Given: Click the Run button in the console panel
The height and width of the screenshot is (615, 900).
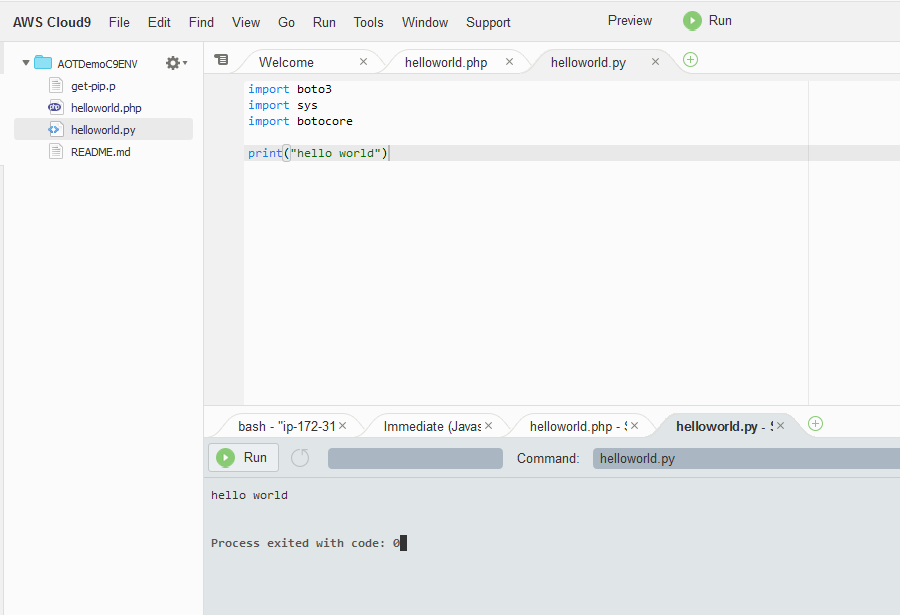Looking at the screenshot, I should [243, 457].
